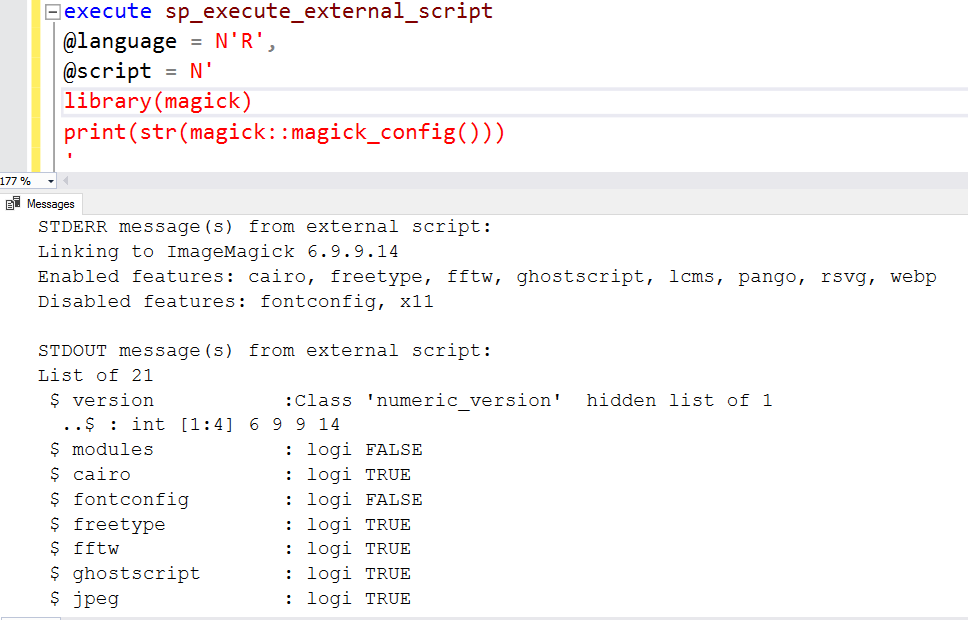Collapse the execute statement code block

point(53,12)
